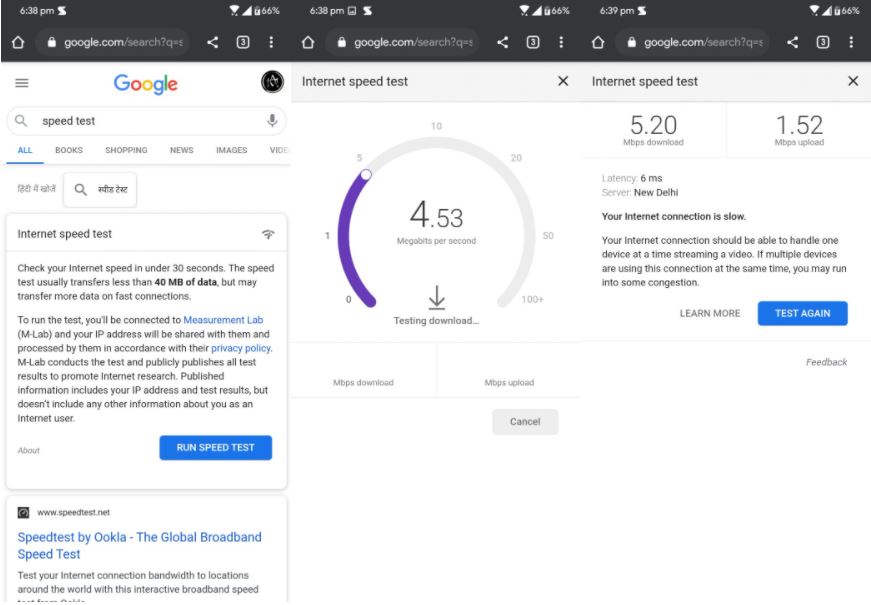
Task: Tap 6:39 pm clock in status bar
Action: coord(616,11)
